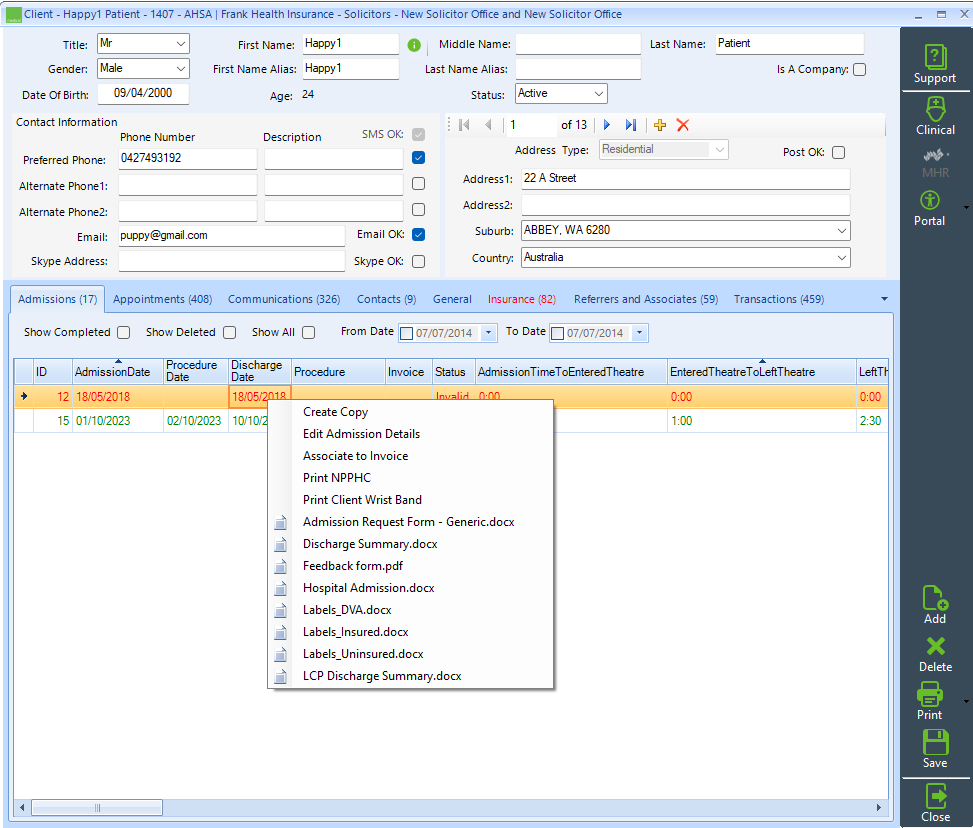Go to last address record

pos(630,125)
